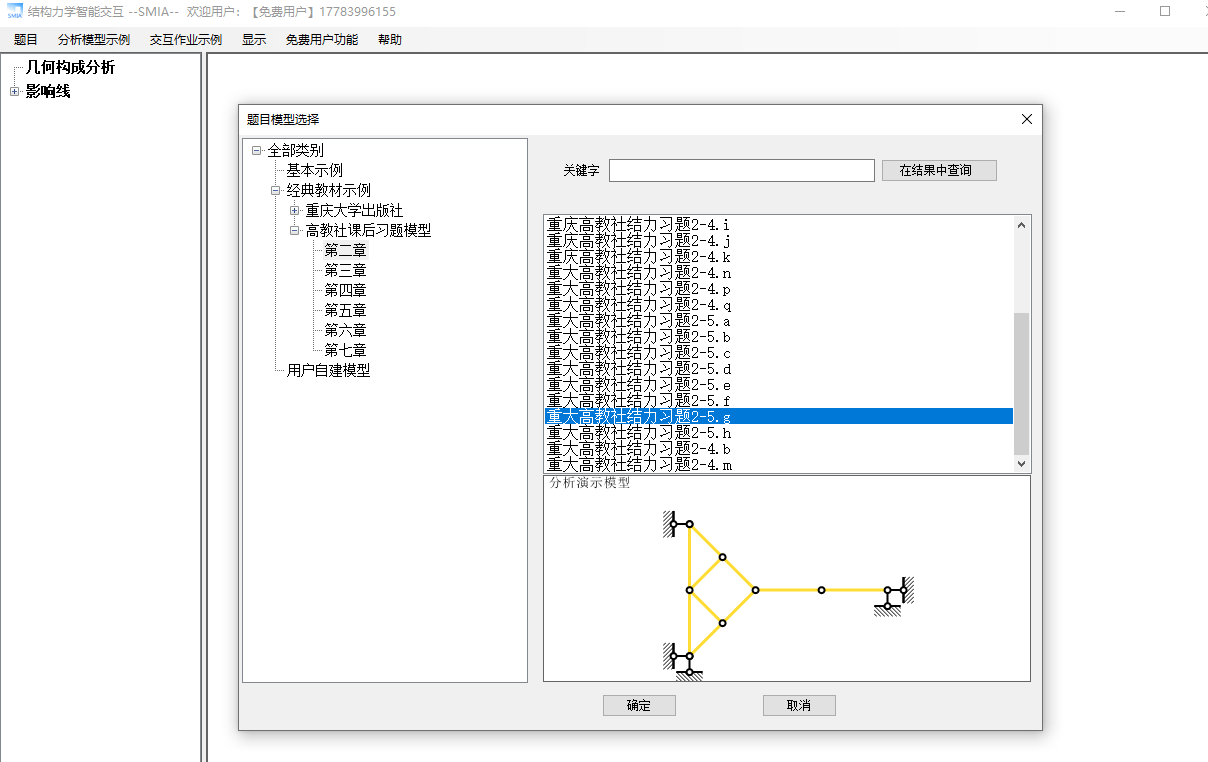
Task: Select chapter 第二章
Action: point(345,250)
